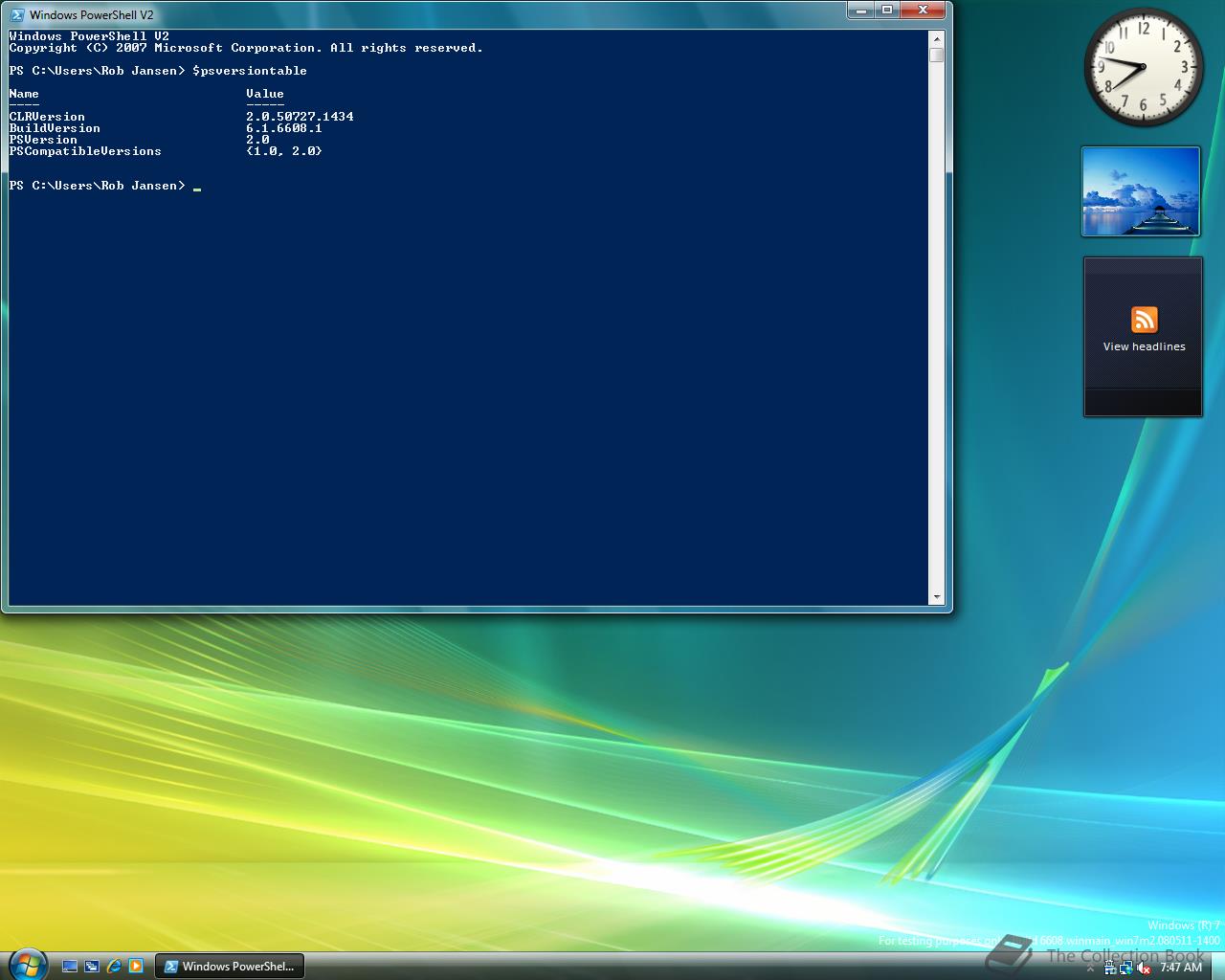Click the BuildVersion row name
This screenshot has width=1225, height=980.
(55, 128)
